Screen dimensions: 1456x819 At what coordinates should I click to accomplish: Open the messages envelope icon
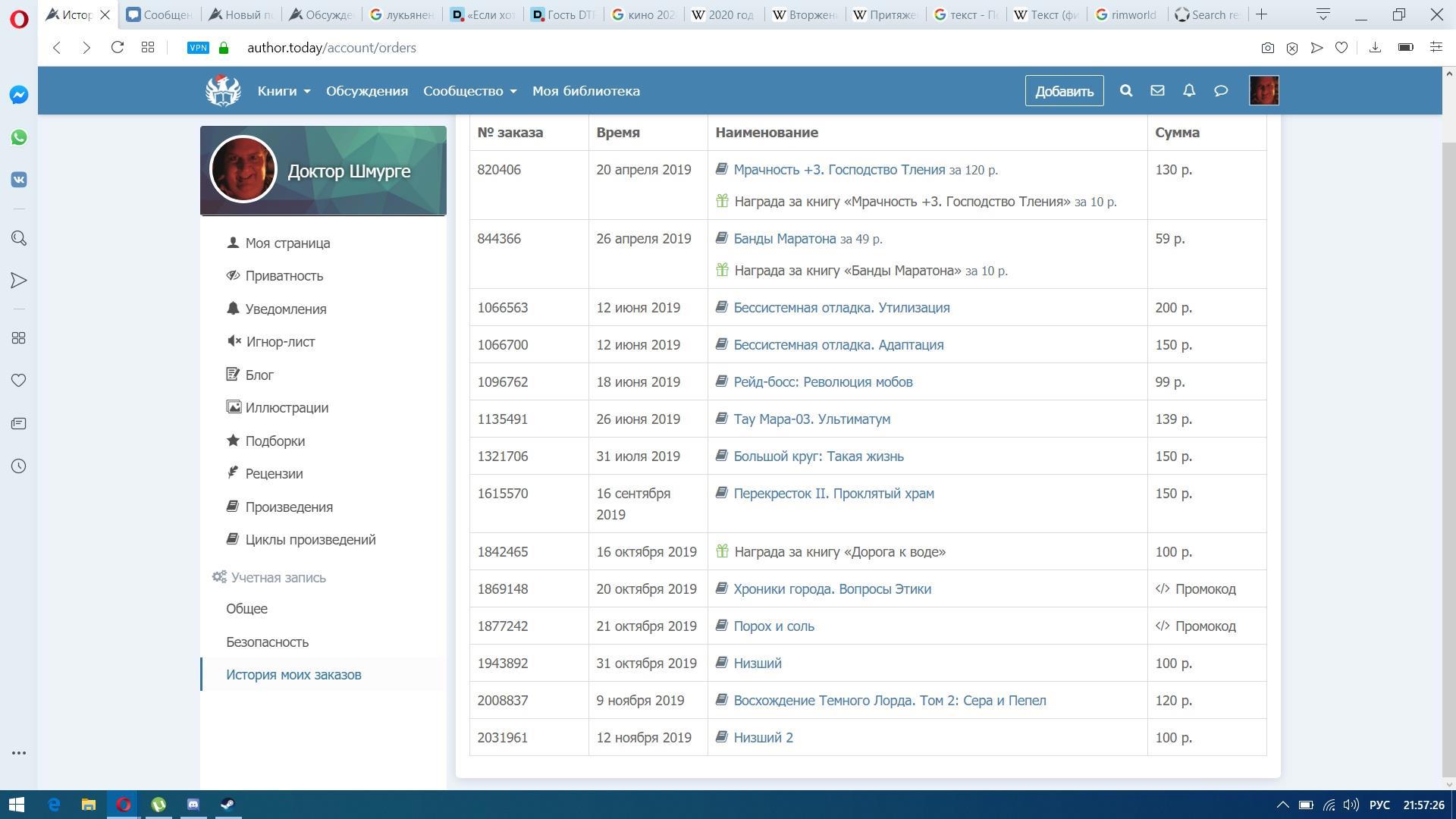pyautogui.click(x=1157, y=91)
